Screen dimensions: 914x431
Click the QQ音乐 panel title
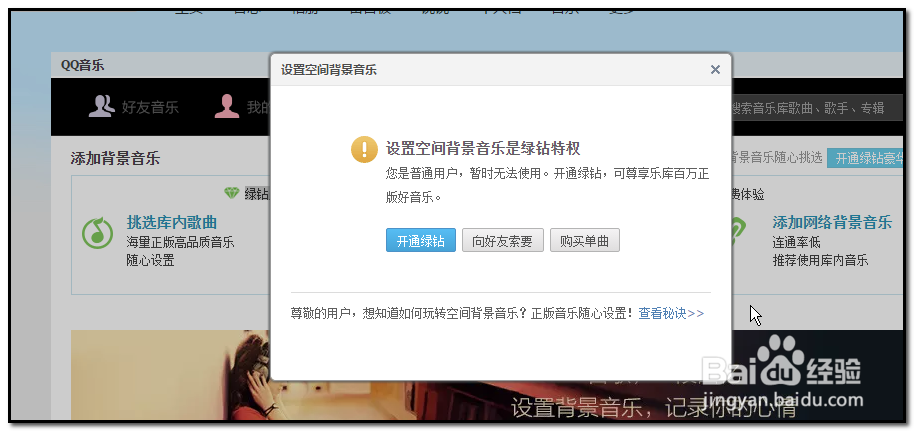(82, 65)
